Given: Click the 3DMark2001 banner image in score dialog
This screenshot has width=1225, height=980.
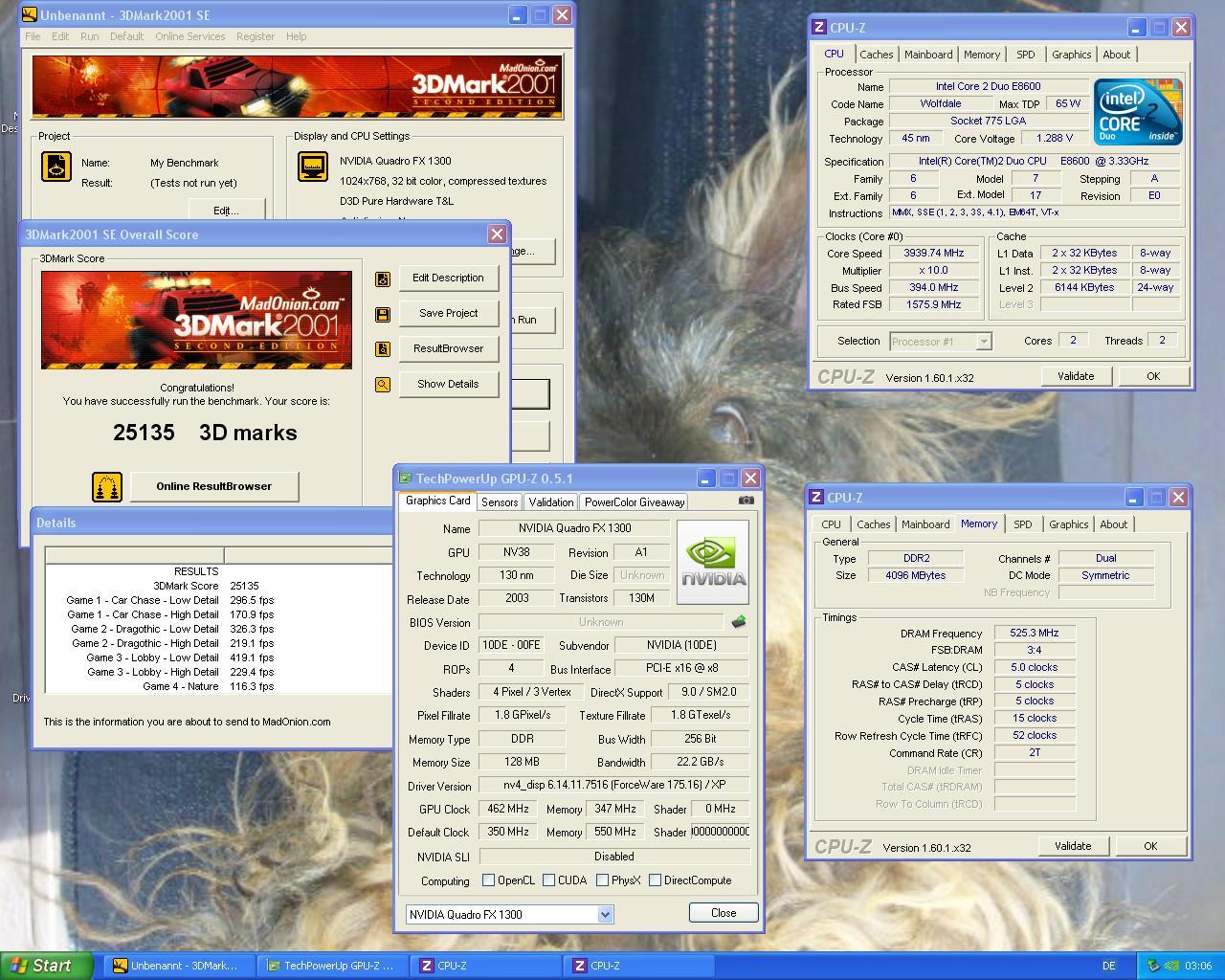Looking at the screenshot, I should pos(196,320).
